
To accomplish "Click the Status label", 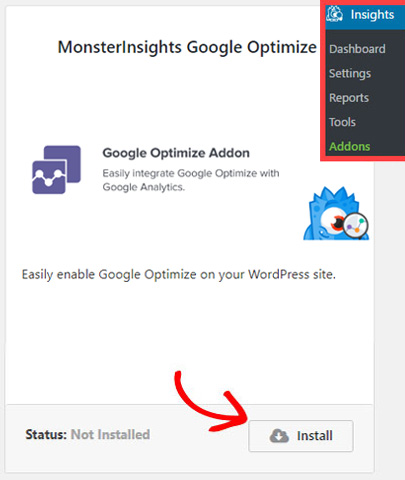I will [46, 434].
